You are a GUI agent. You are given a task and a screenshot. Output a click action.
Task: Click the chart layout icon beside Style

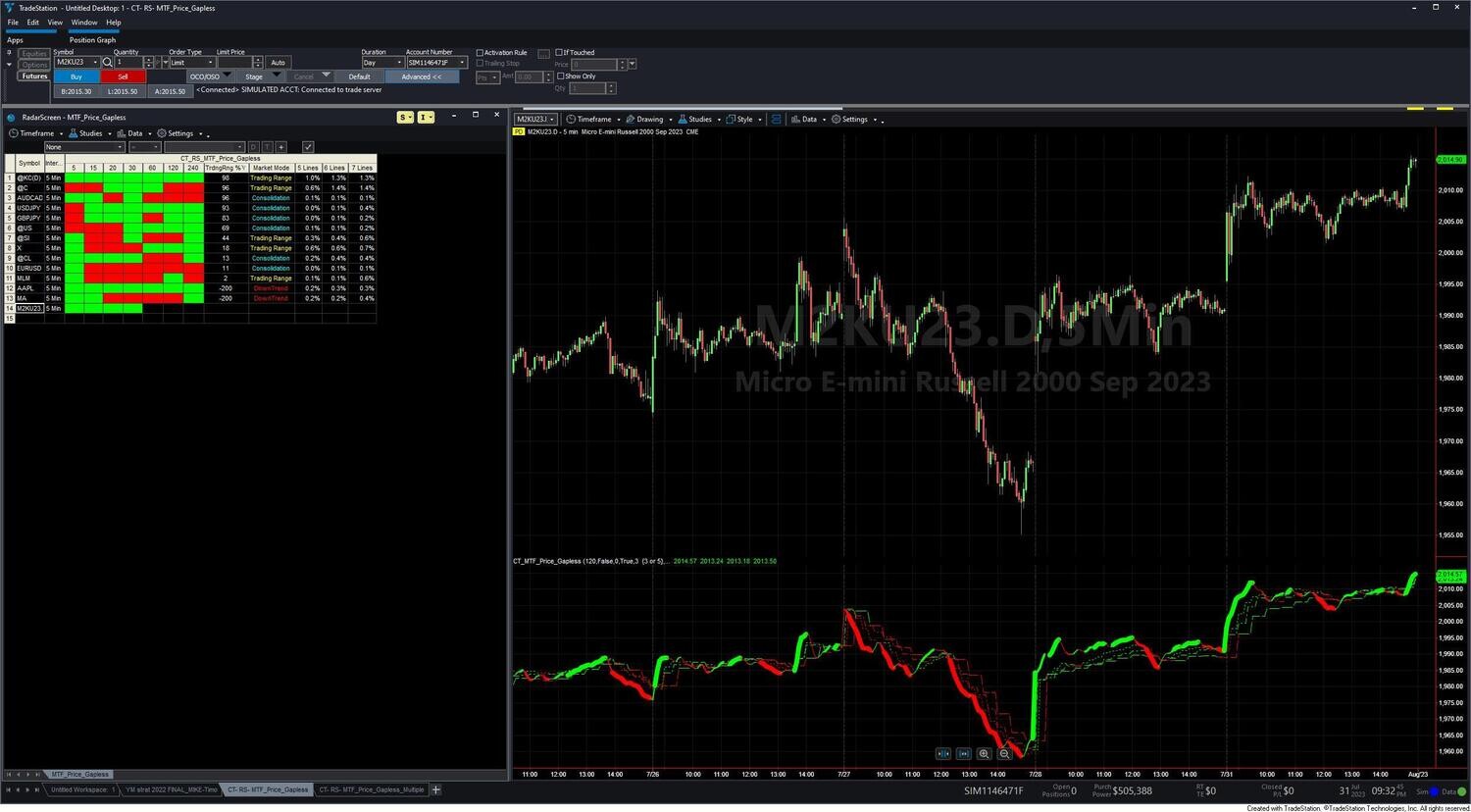[x=776, y=120]
